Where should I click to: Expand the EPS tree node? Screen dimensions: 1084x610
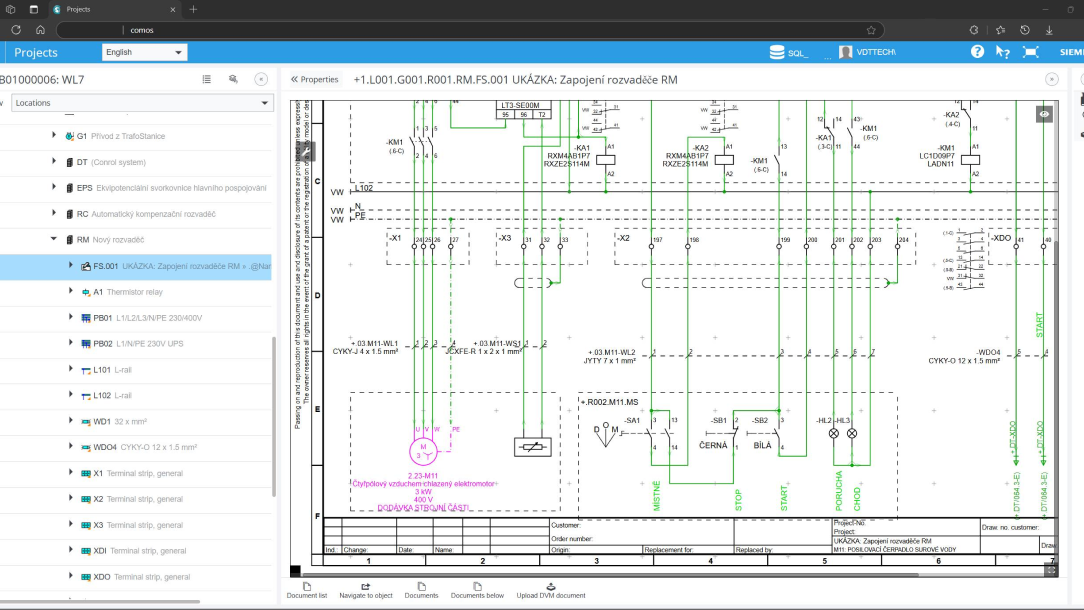pyautogui.click(x=54, y=188)
